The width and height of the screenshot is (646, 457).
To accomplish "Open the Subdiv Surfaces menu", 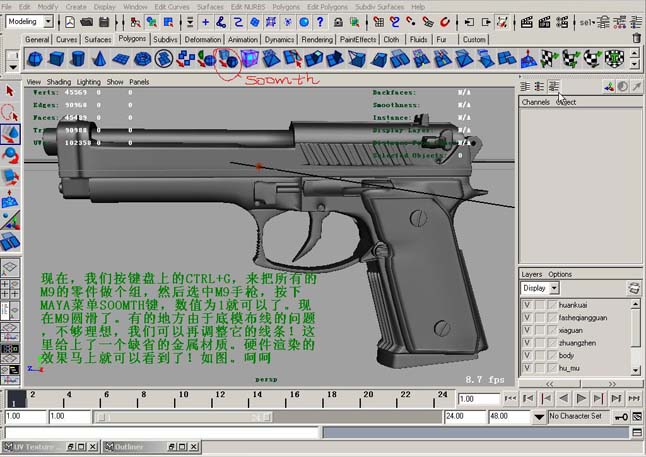I will [379, 7].
